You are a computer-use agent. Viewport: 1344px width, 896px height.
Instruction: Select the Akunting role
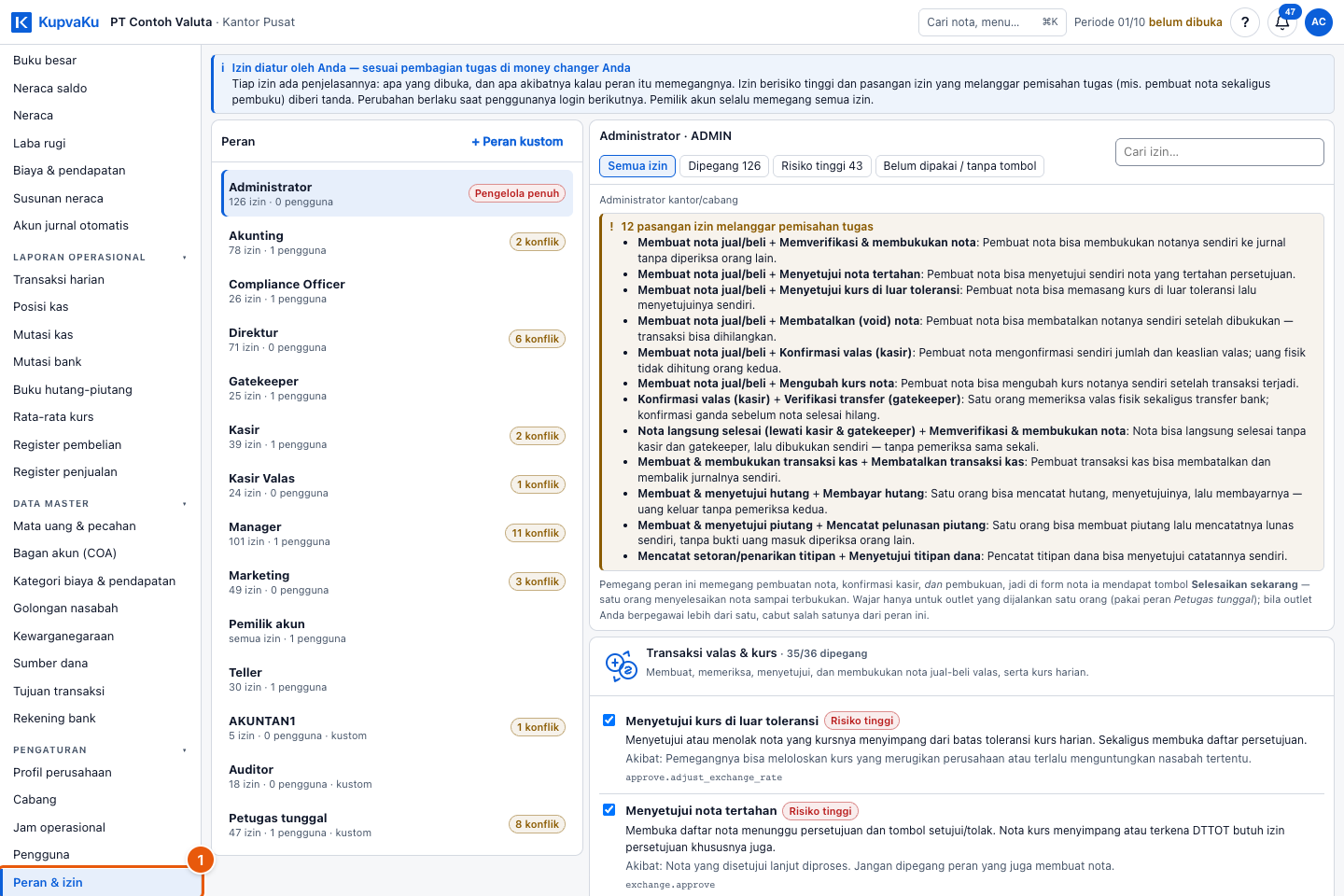coord(398,242)
